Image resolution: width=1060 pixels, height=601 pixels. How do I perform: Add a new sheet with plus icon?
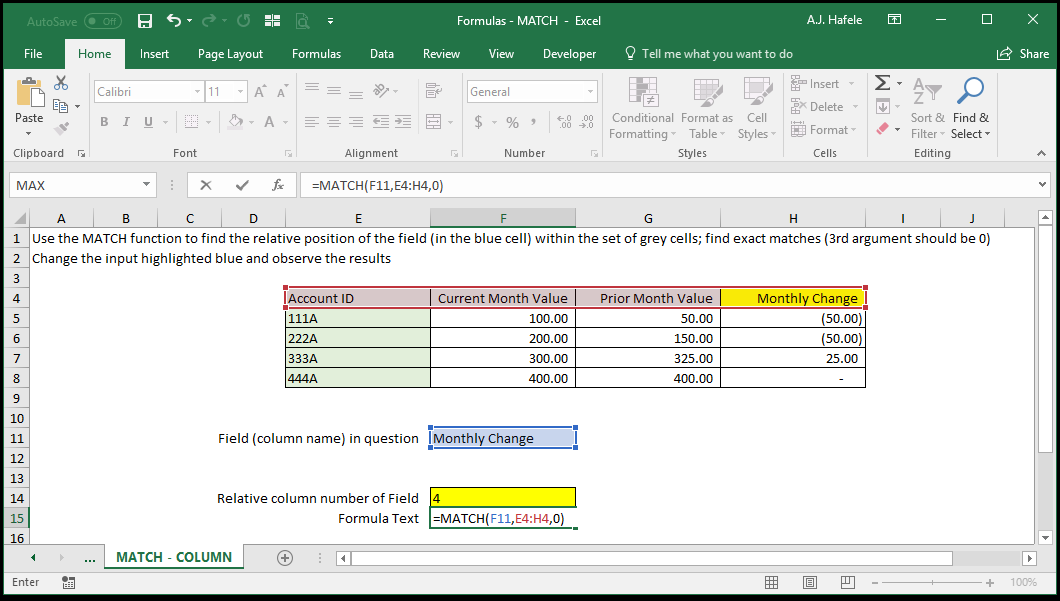coord(285,558)
